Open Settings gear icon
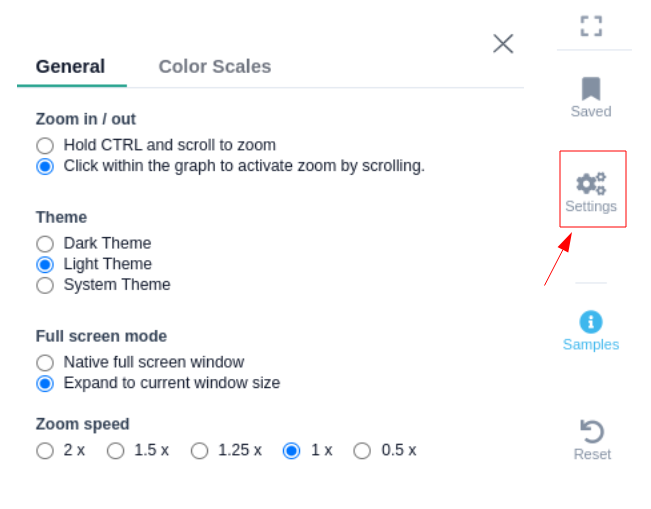651x509 pixels. coord(591,184)
